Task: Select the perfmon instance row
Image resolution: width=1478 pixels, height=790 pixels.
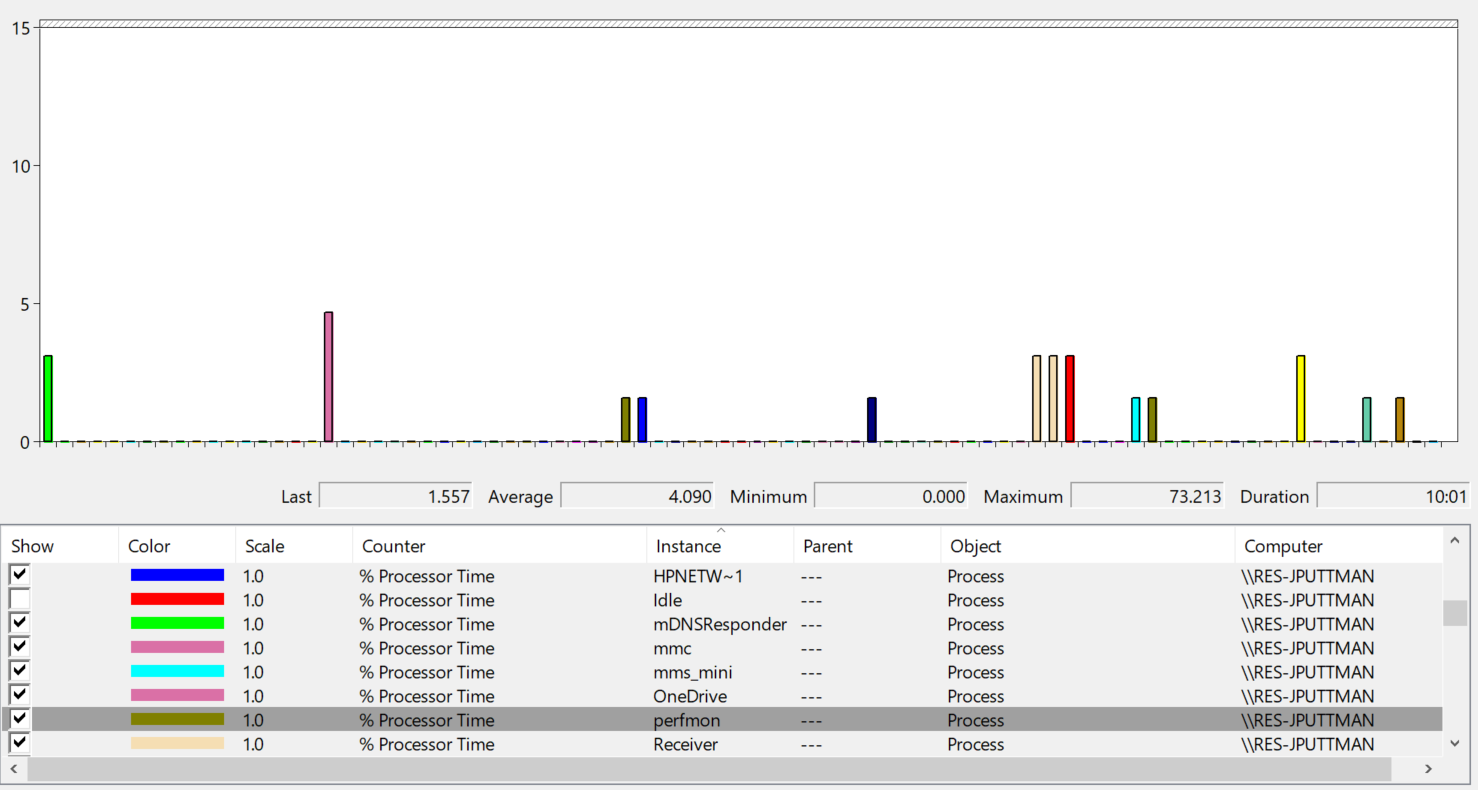Action: (x=686, y=720)
